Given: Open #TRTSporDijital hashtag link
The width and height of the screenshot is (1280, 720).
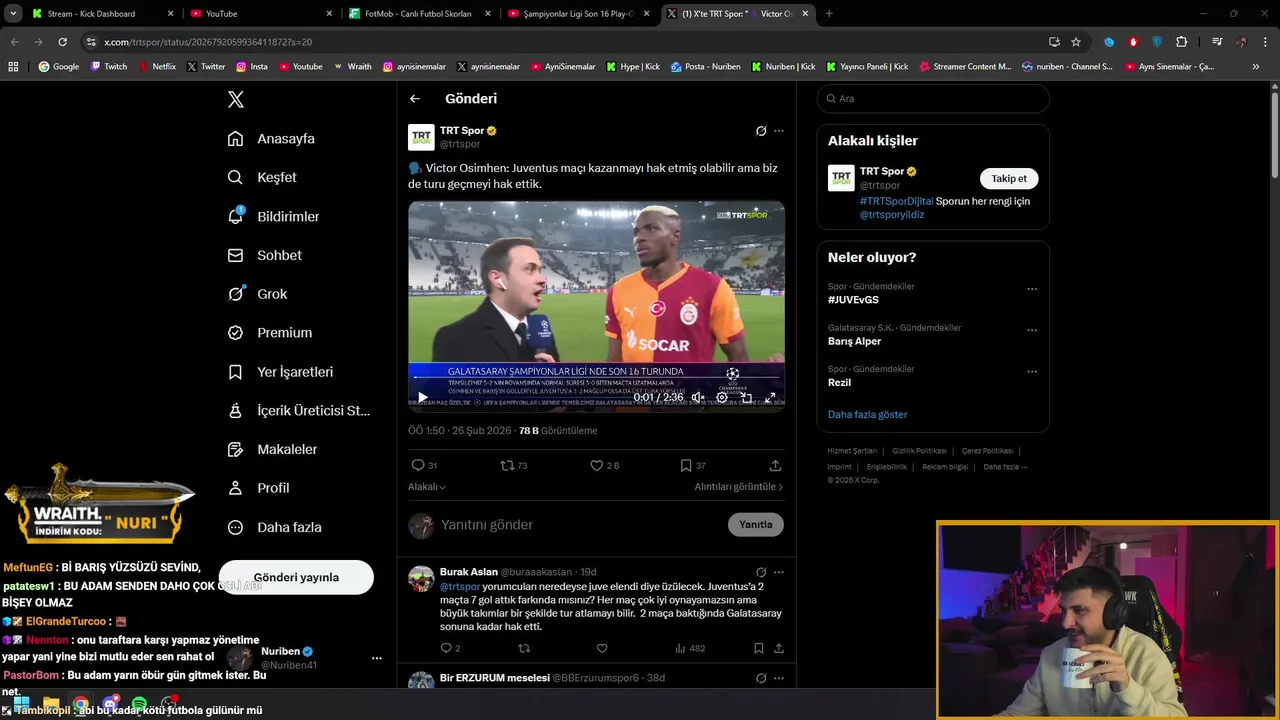Looking at the screenshot, I should click(896, 201).
